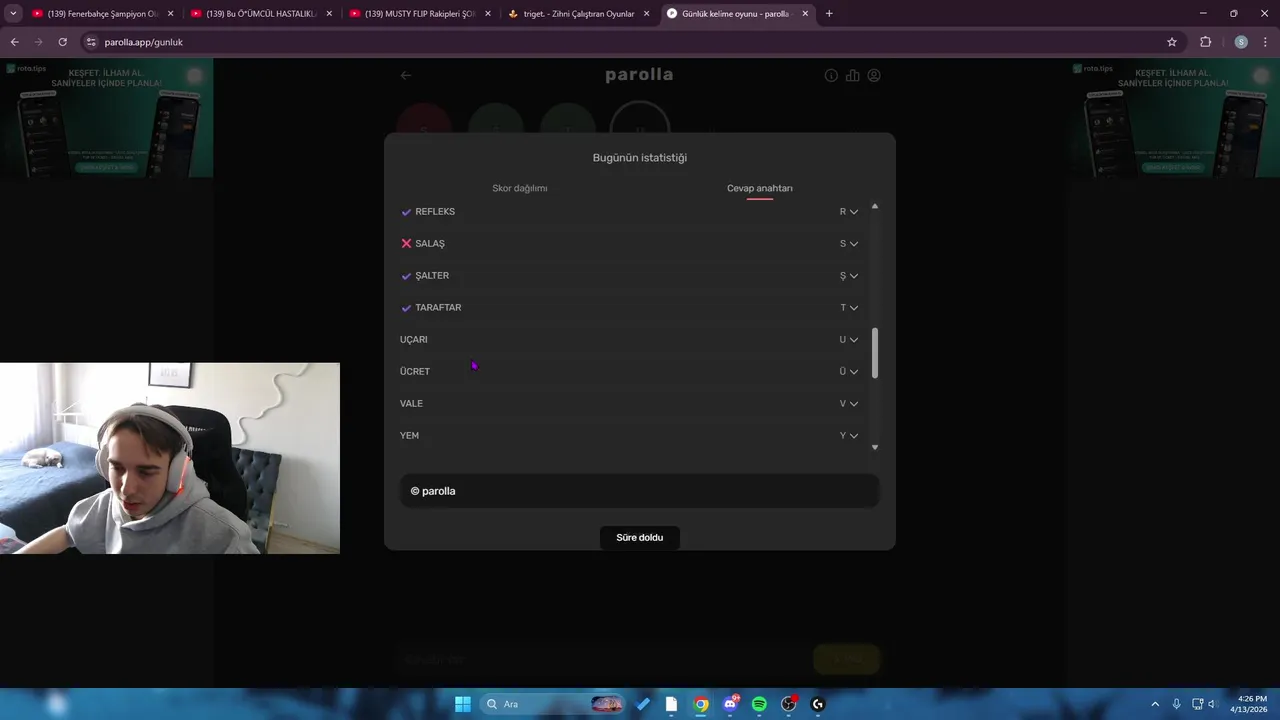Click the REFLEKS word text
Image resolution: width=1280 pixels, height=720 pixels.
435,212
